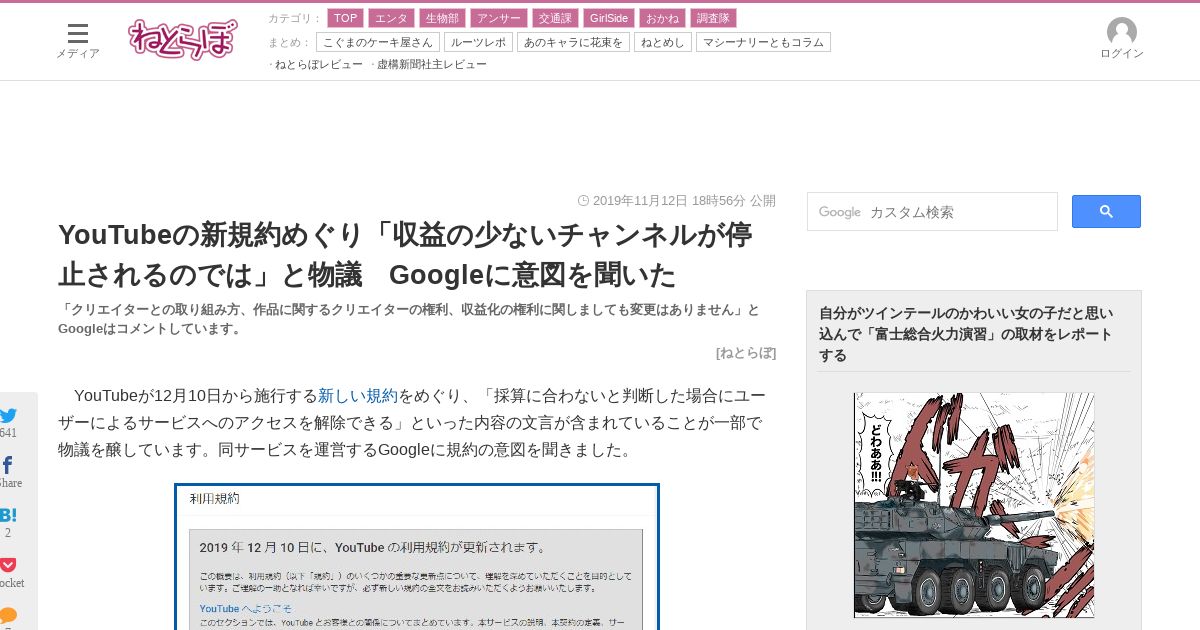Open ルーツレポ summary link
This screenshot has width=1200, height=630.
tap(478, 42)
